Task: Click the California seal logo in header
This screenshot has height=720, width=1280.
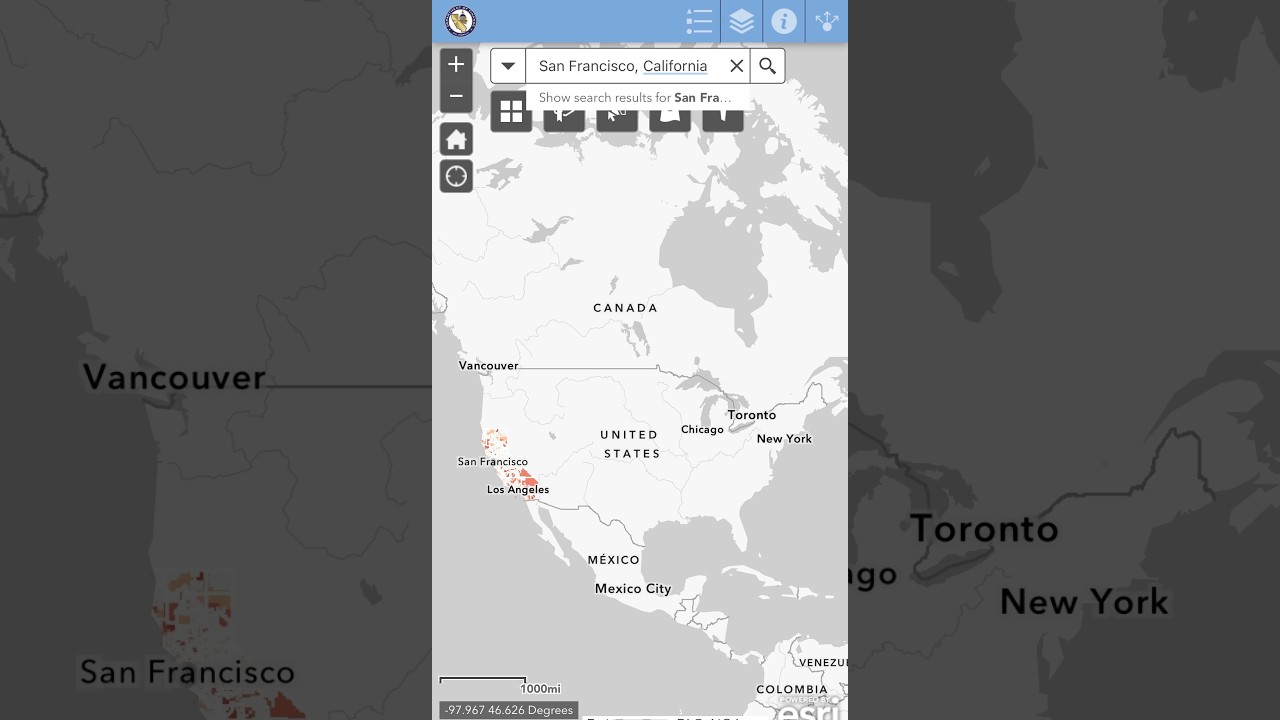Action: (461, 21)
